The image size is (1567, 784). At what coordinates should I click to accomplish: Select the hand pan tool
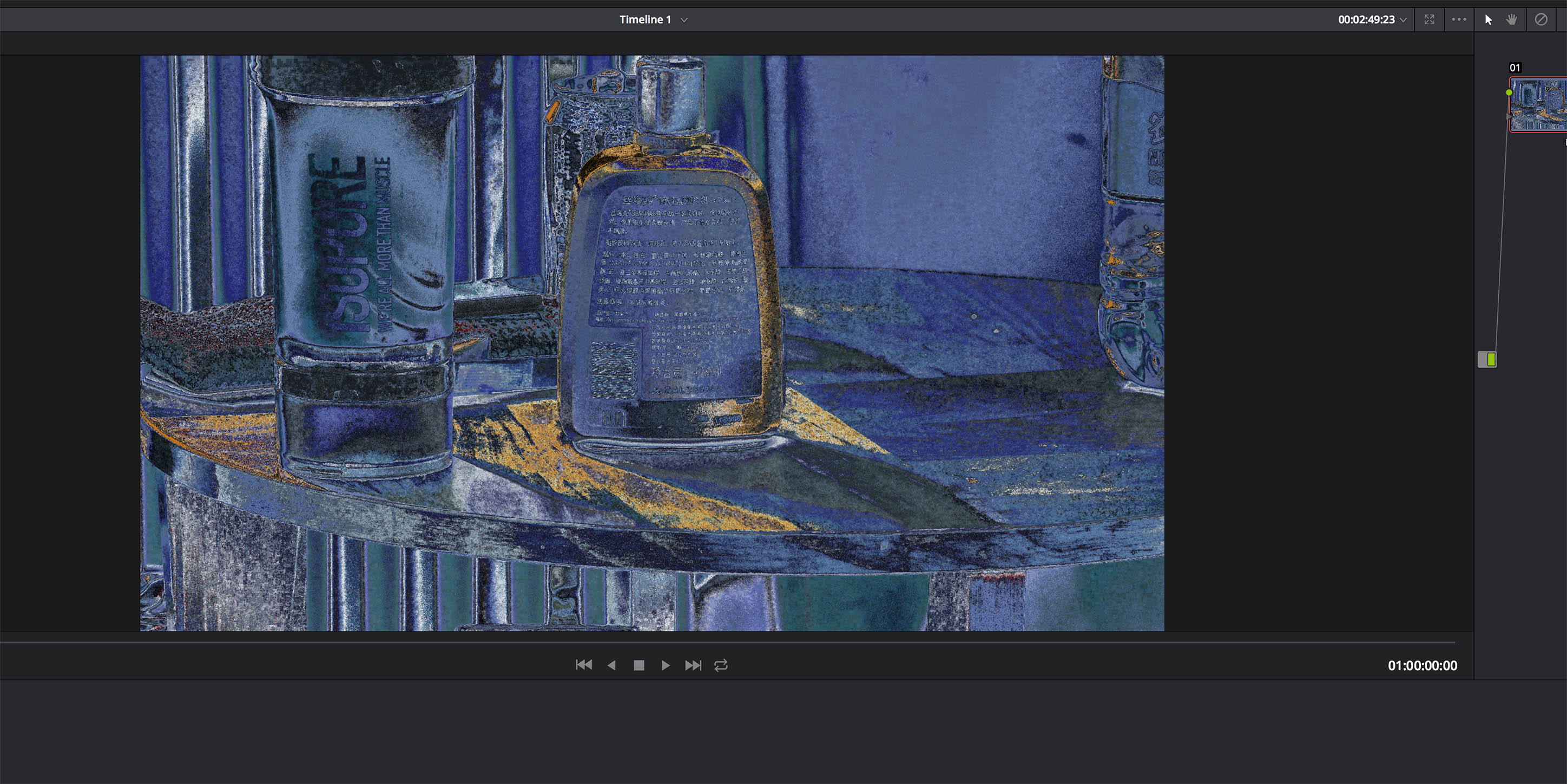(1512, 19)
